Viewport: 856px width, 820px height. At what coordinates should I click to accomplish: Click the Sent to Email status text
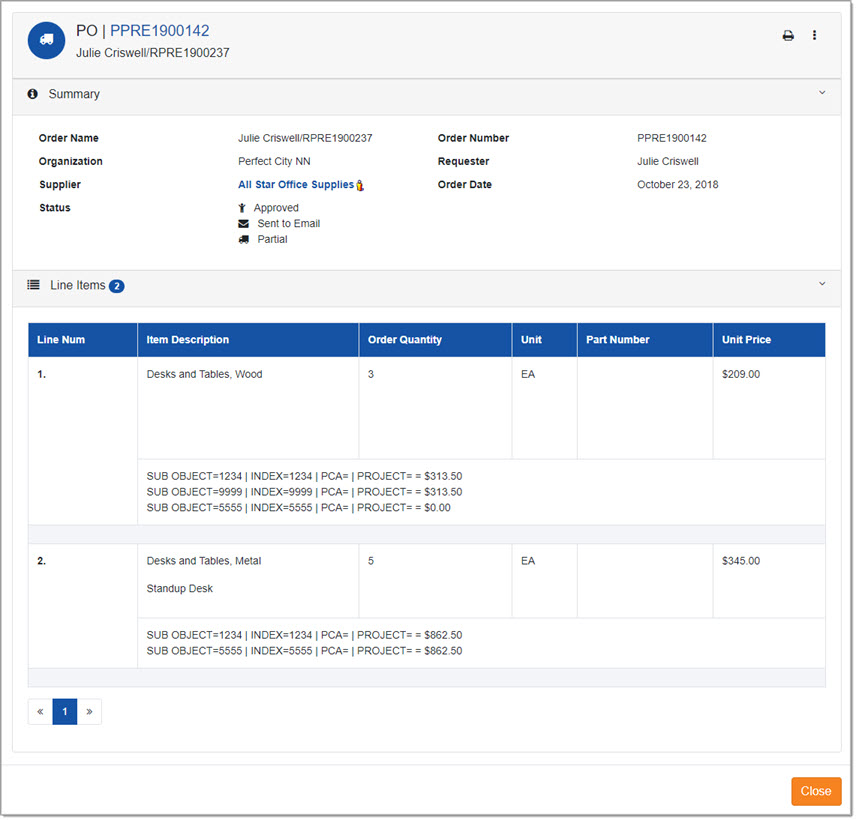point(289,224)
